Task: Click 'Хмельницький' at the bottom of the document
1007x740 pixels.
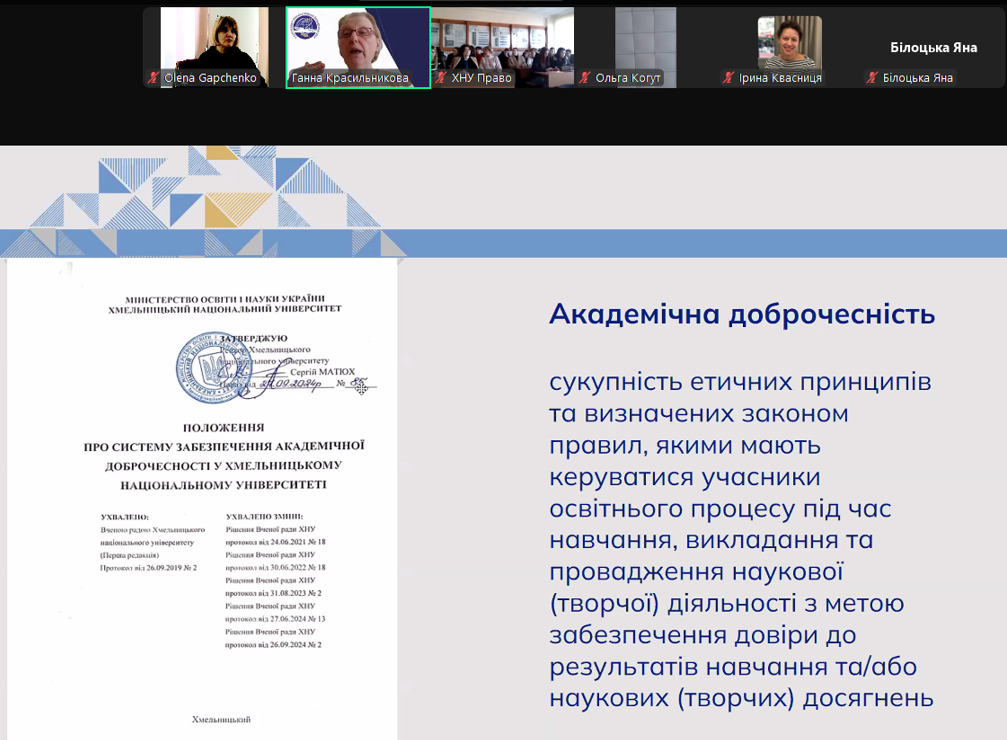Action: point(220,719)
